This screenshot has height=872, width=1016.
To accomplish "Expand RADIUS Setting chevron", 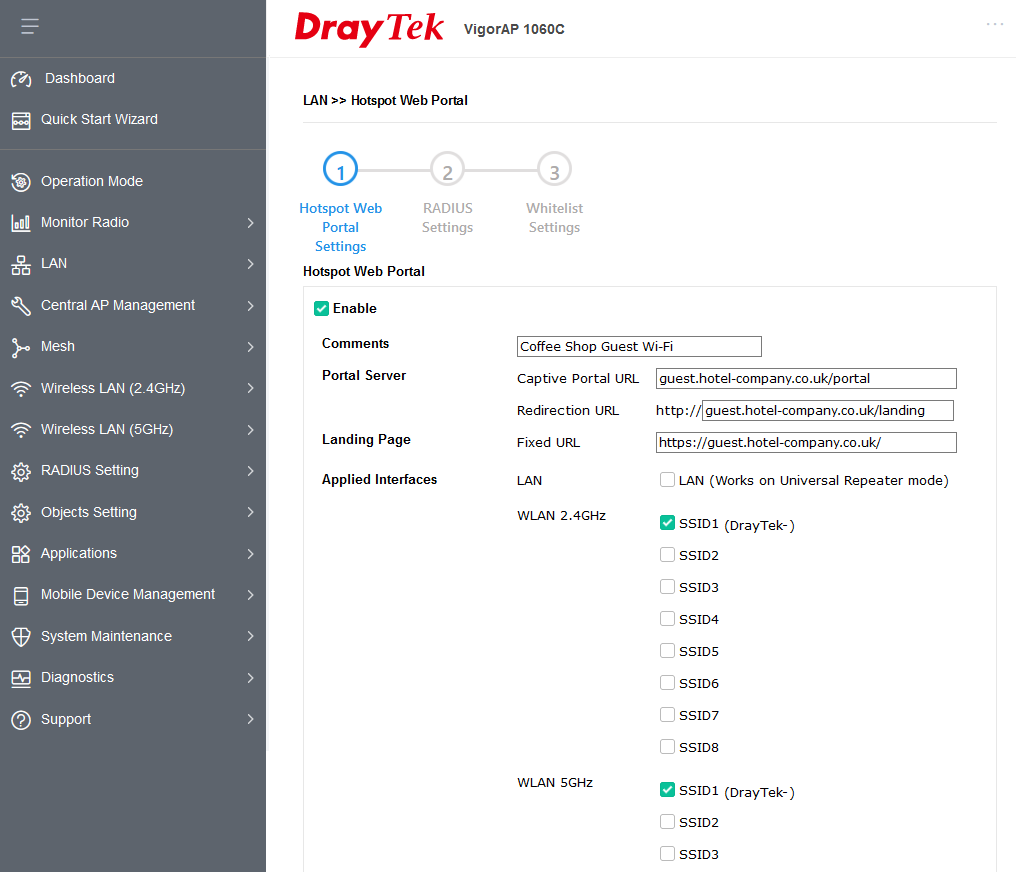I will tap(250, 471).
